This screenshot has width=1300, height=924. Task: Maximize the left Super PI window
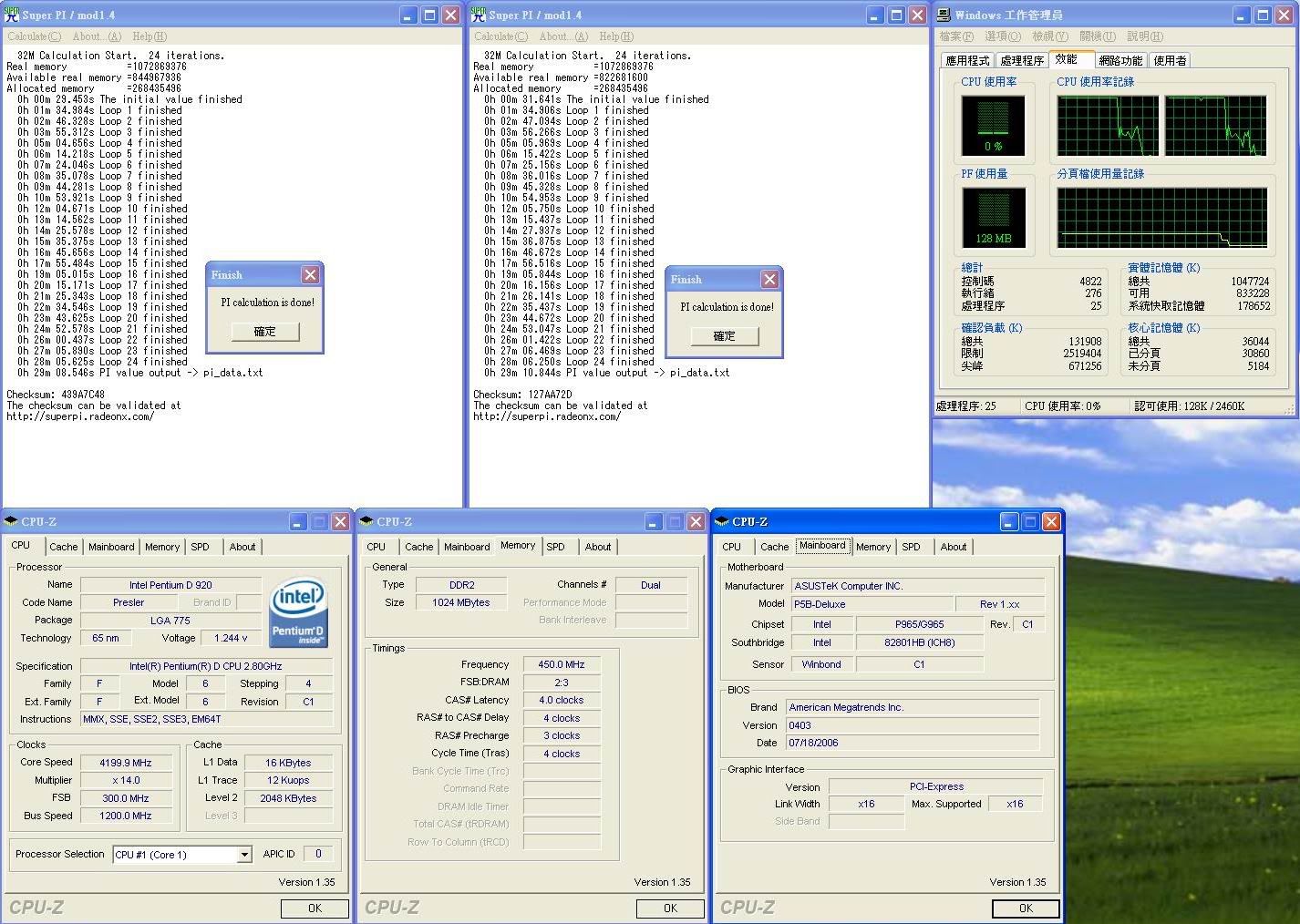tap(429, 15)
